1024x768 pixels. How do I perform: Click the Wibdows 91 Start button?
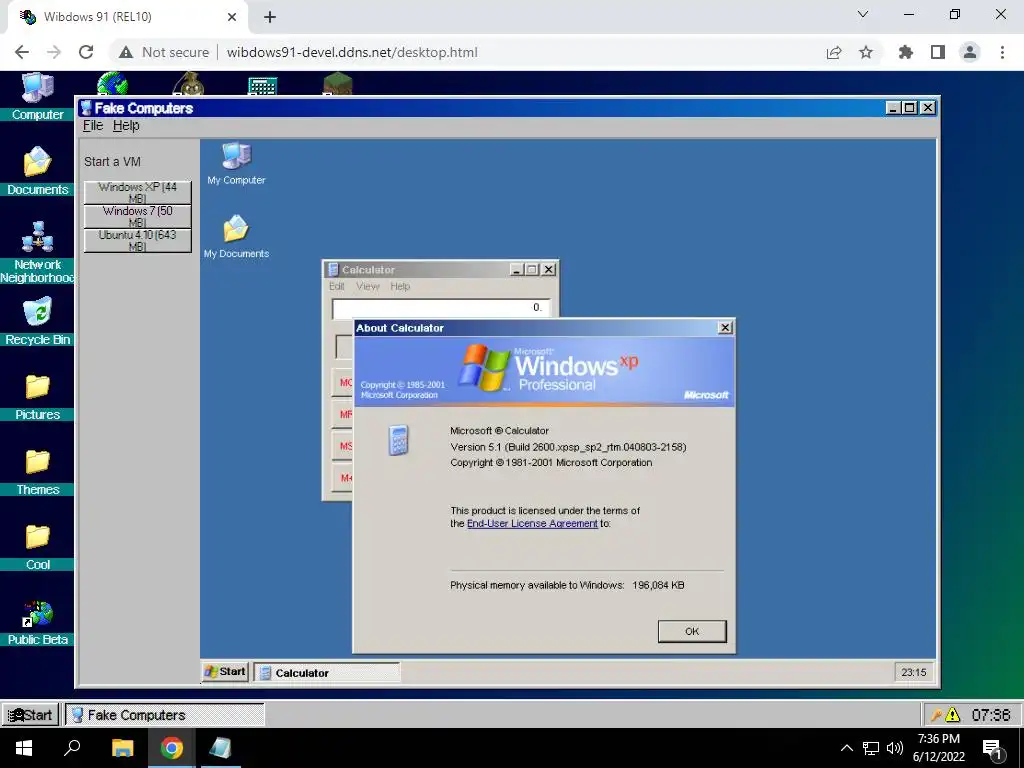[31, 715]
